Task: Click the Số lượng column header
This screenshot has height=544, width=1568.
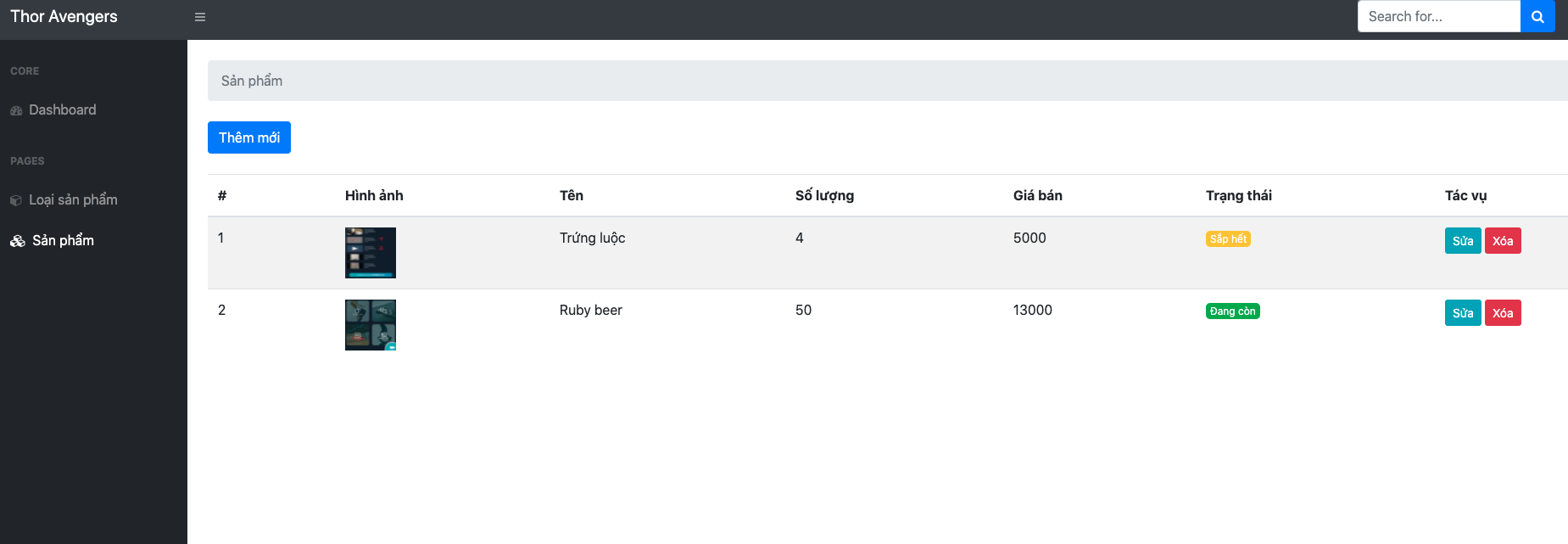Action: tap(824, 195)
